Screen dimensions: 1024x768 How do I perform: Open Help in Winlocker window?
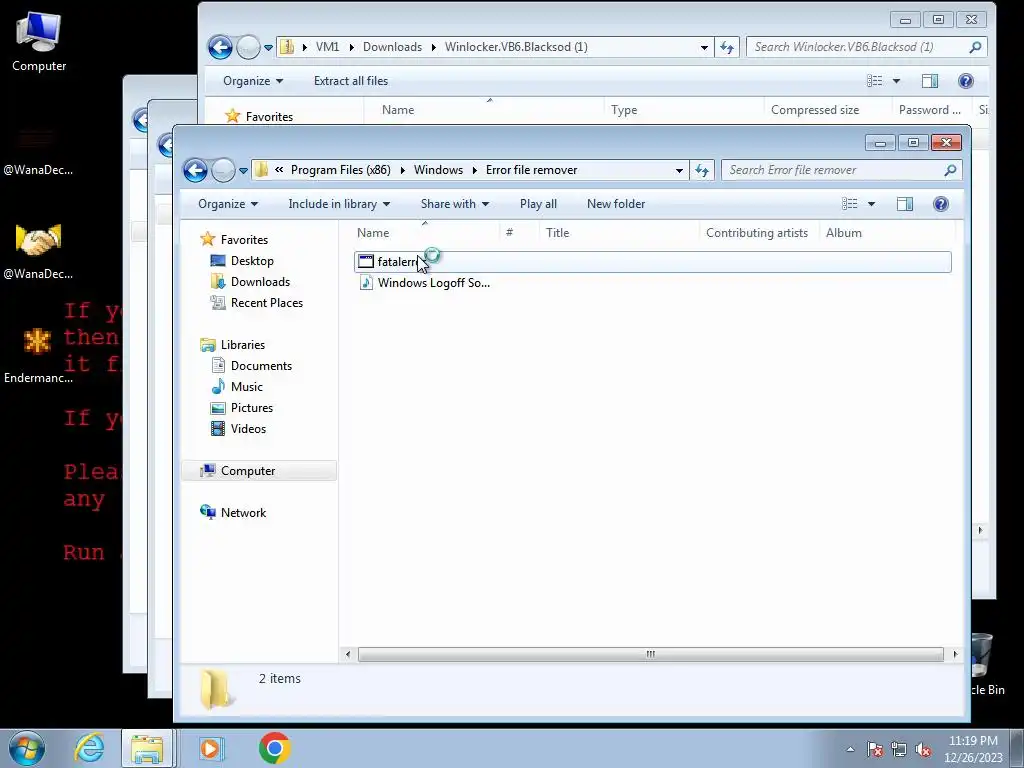(x=965, y=81)
